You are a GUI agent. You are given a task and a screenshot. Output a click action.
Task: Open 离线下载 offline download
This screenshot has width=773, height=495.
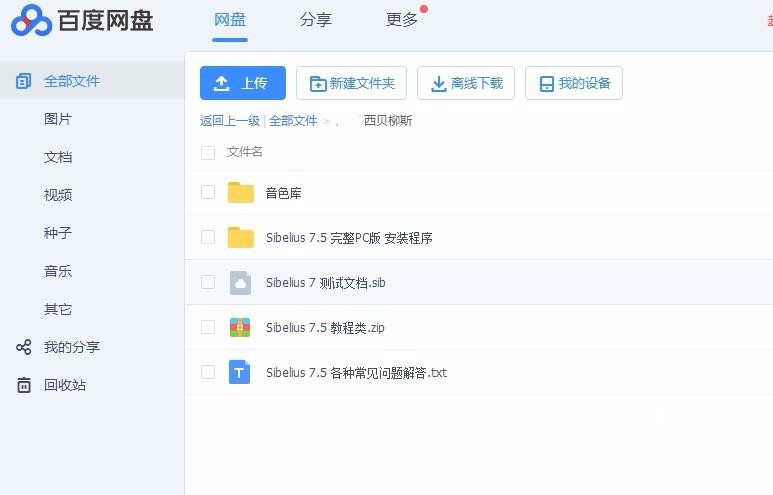tap(466, 84)
